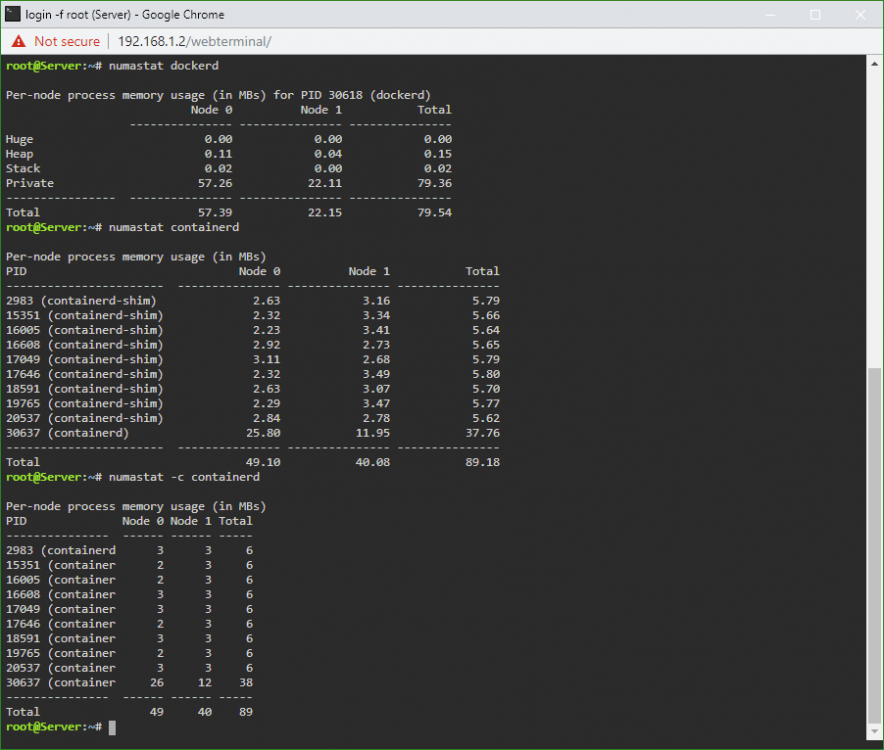This screenshot has width=884, height=750.
Task: Click PID 30637 (containerd) row
Action: point(253,433)
